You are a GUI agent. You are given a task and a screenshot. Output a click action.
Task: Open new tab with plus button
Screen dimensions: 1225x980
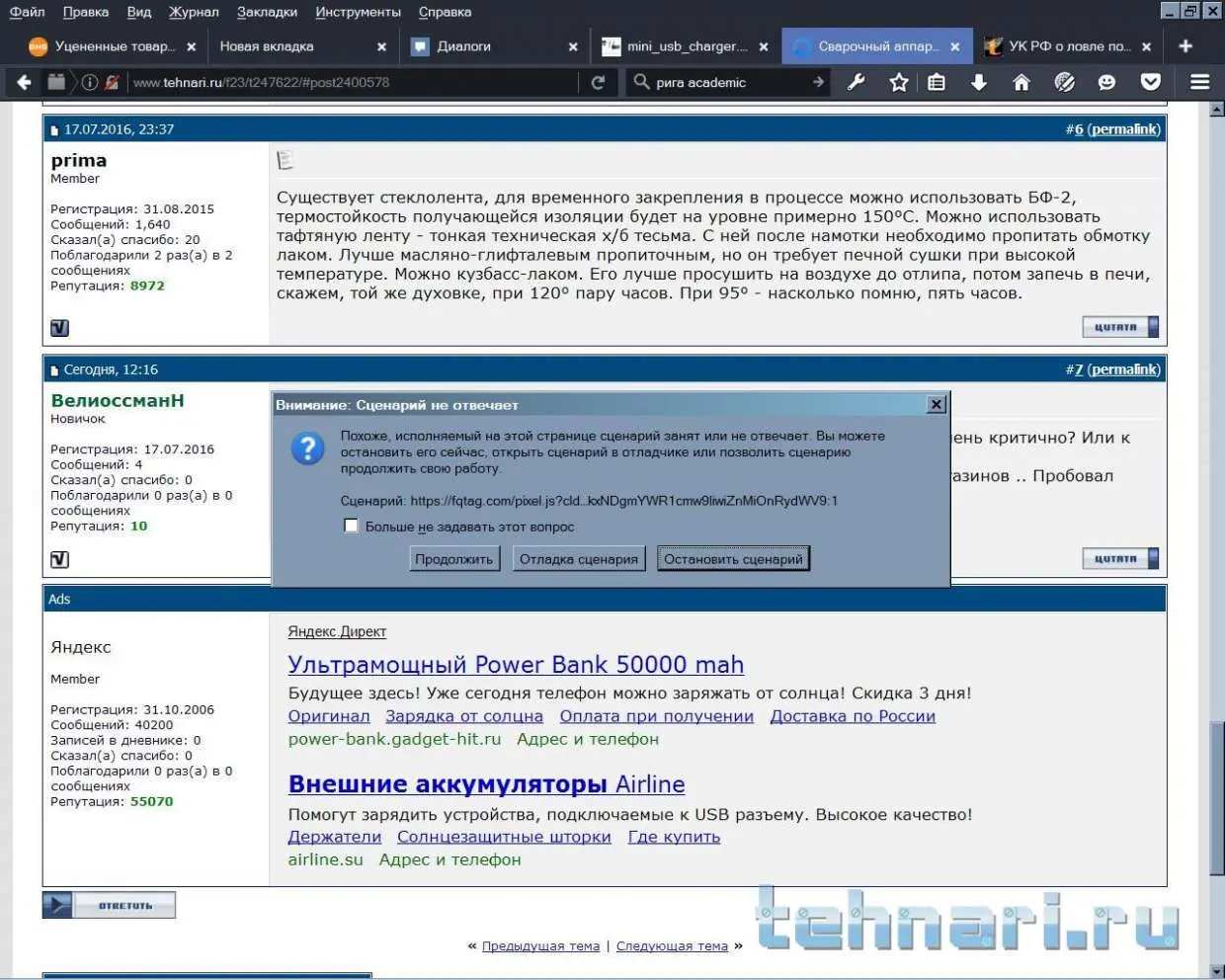[x=1185, y=45]
